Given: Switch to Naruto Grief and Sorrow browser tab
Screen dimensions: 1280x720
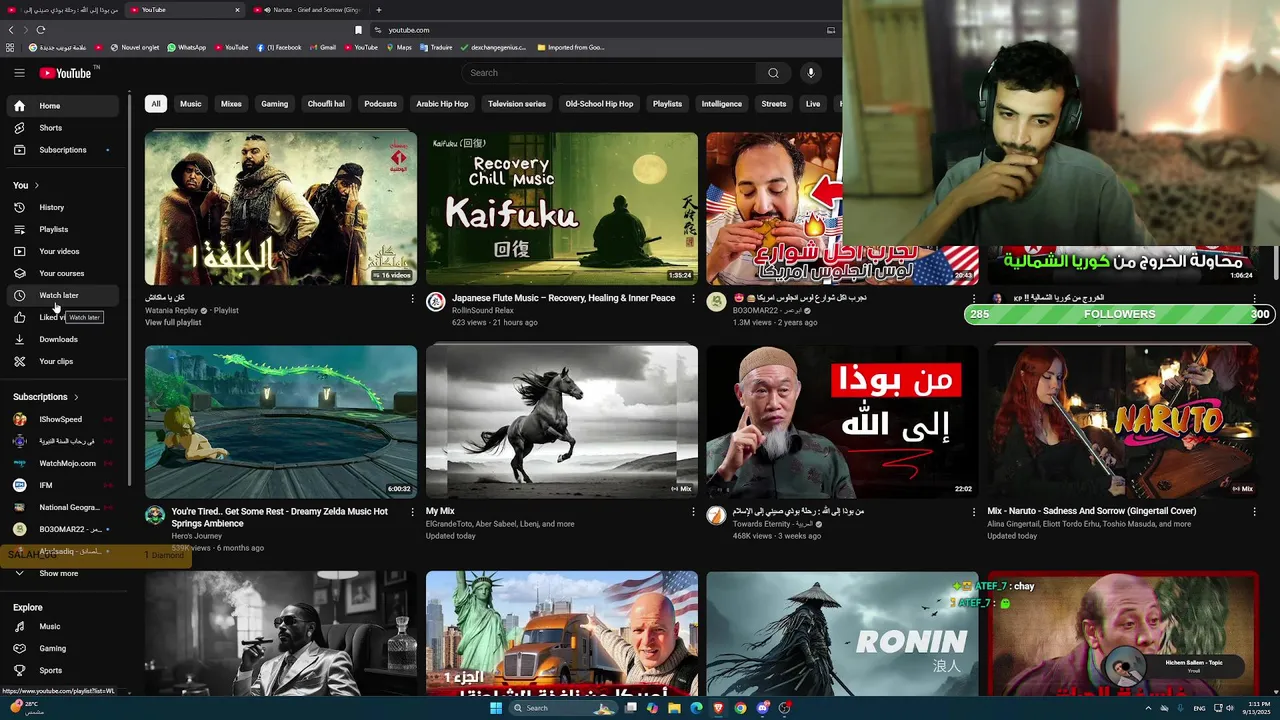Looking at the screenshot, I should [x=310, y=10].
